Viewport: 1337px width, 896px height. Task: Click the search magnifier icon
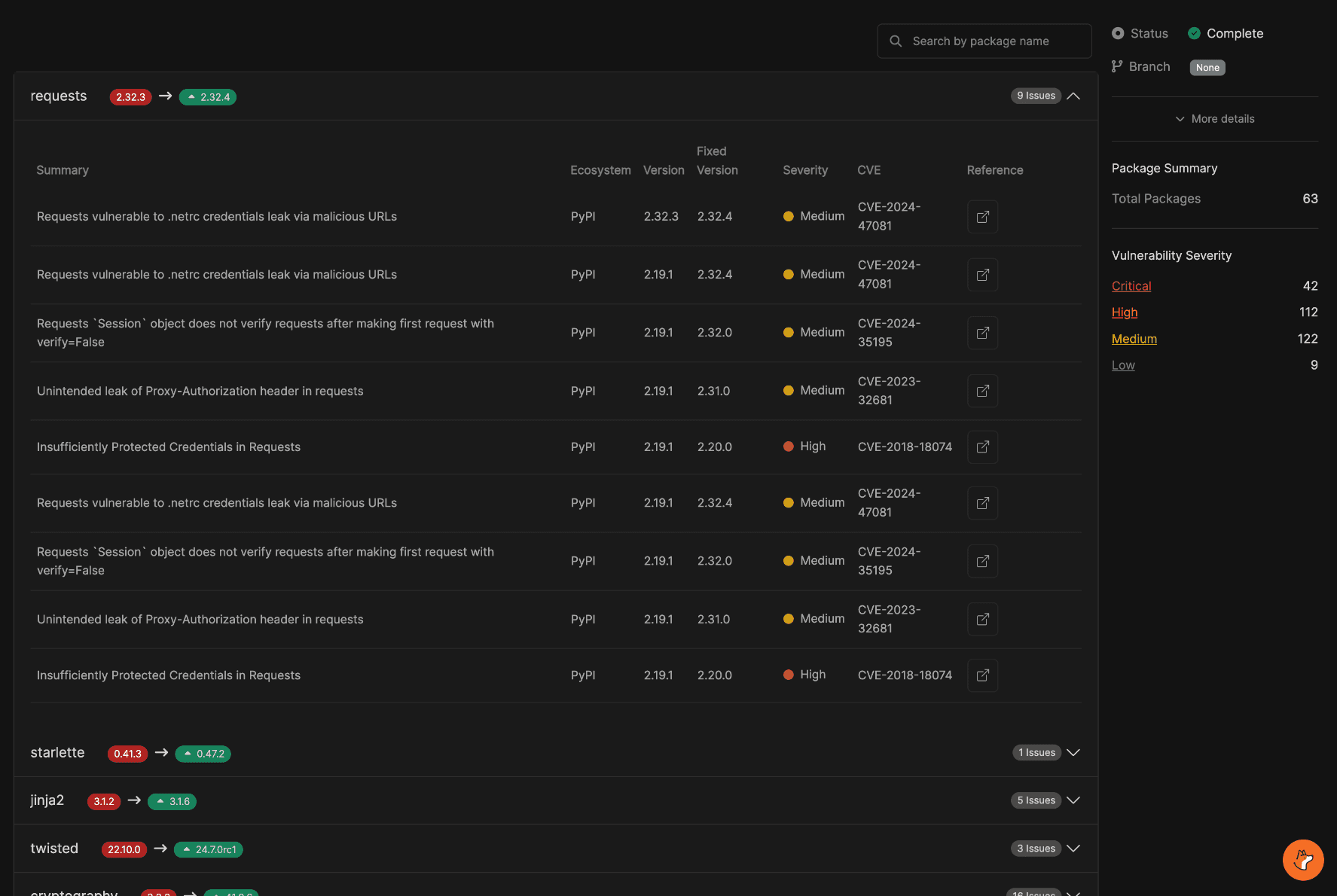click(896, 41)
